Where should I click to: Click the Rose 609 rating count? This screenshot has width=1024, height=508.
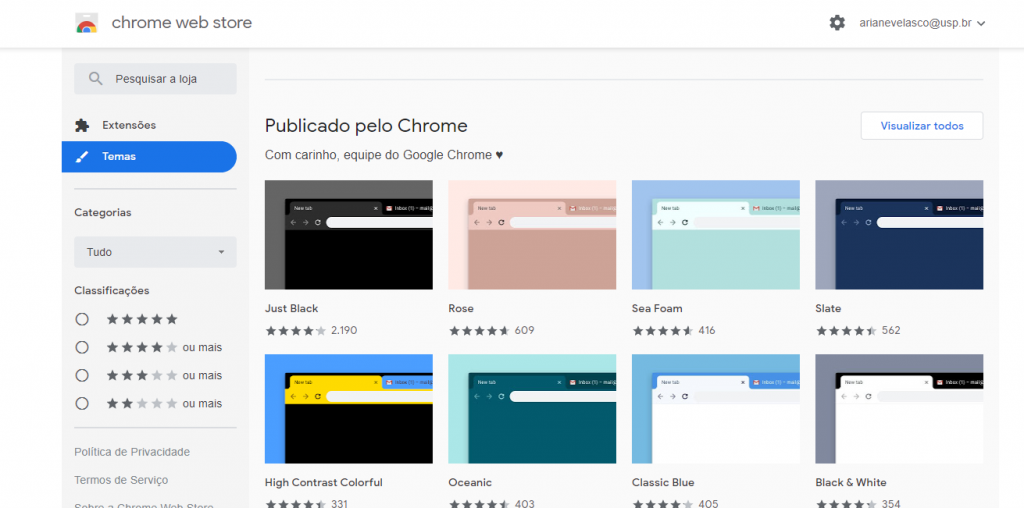click(524, 330)
